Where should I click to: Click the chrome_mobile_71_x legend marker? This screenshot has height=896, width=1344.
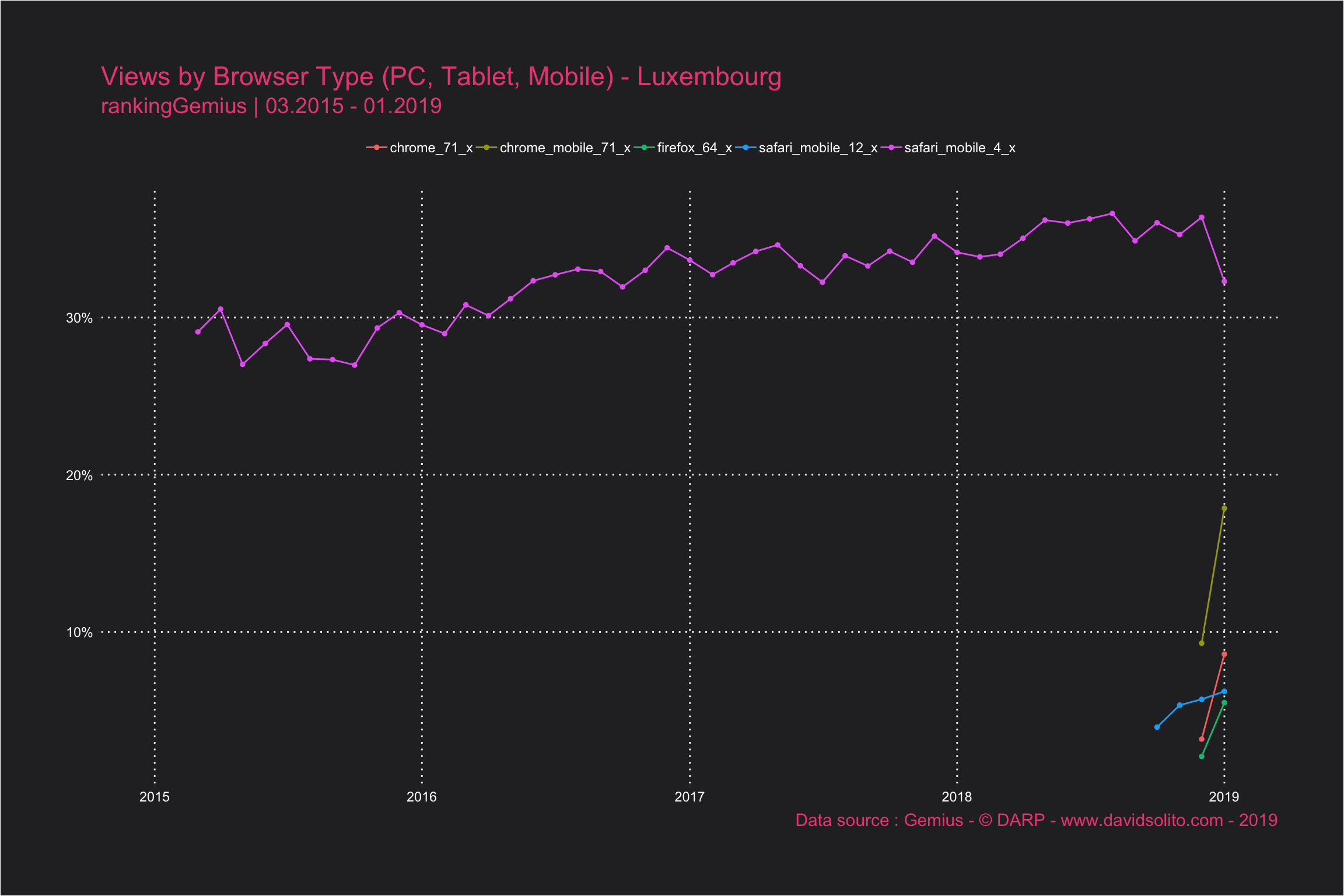point(486,148)
